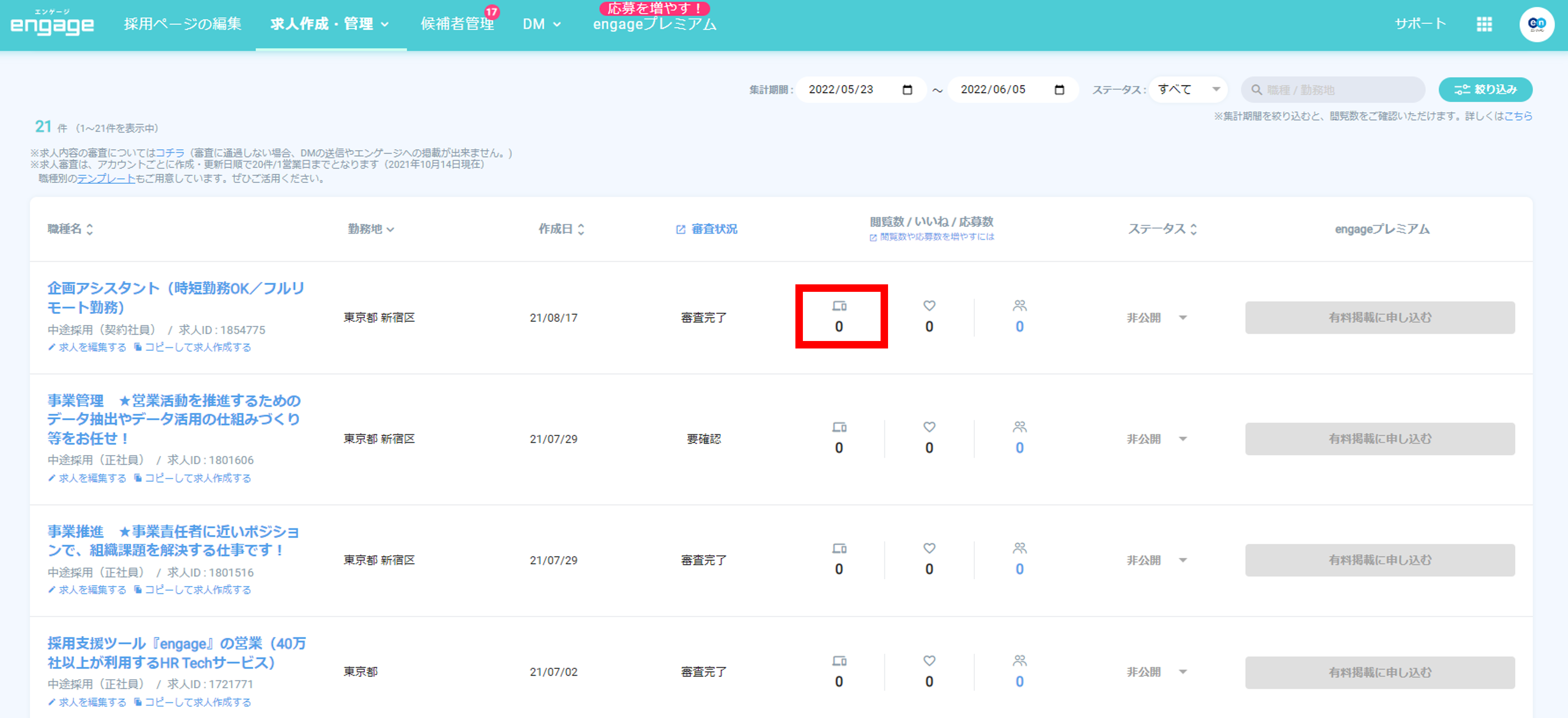The width and height of the screenshot is (1568, 718).
Task: Open the ステータス すべて dropdown
Action: pos(1187,89)
